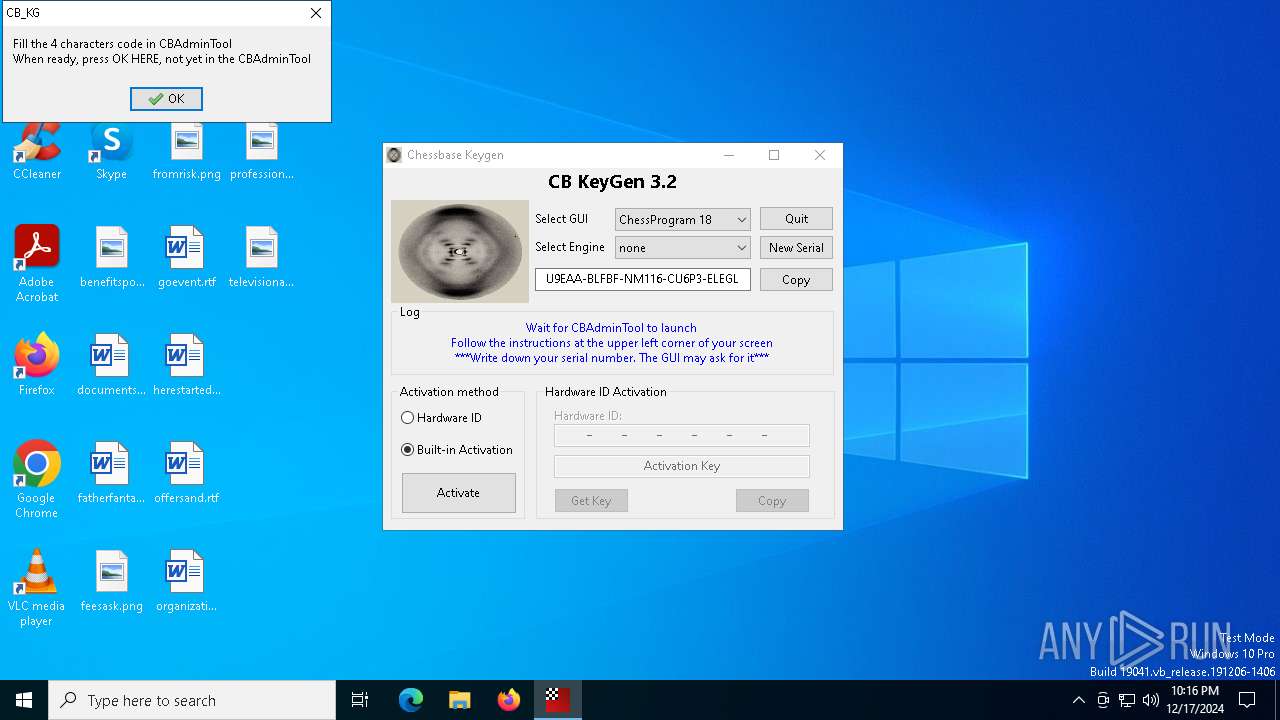Open documents... Word file icon

(x=112, y=365)
